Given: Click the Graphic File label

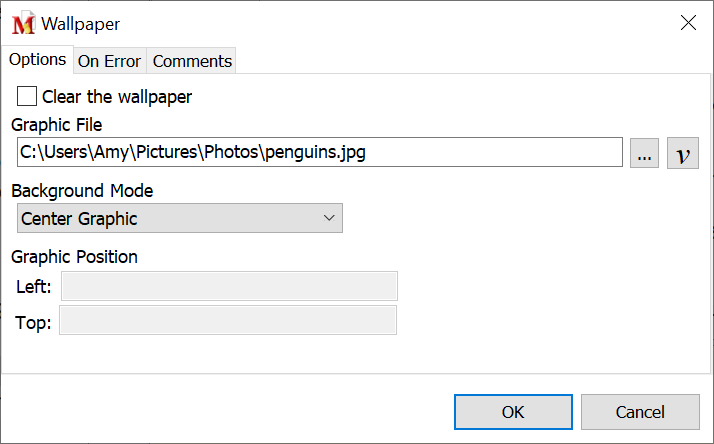Looking at the screenshot, I should [57, 125].
